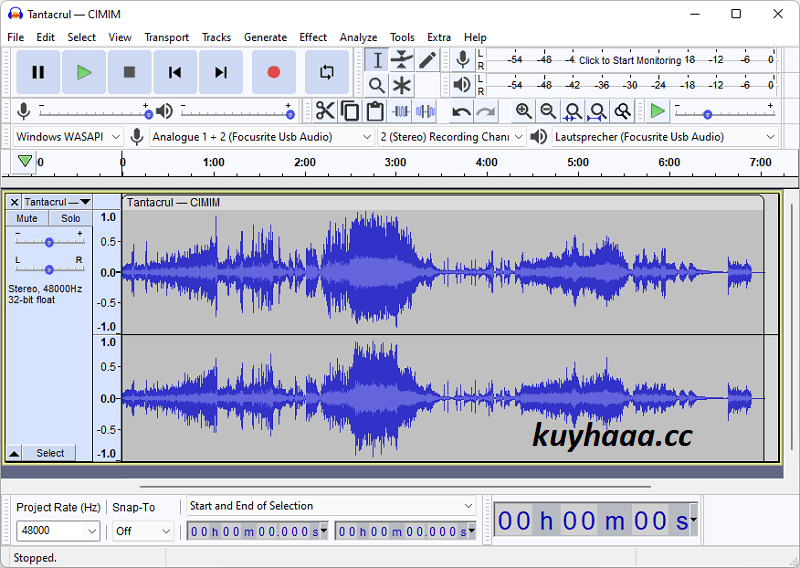The width and height of the screenshot is (800, 568).
Task: Open the Transport menu
Action: tap(166, 37)
